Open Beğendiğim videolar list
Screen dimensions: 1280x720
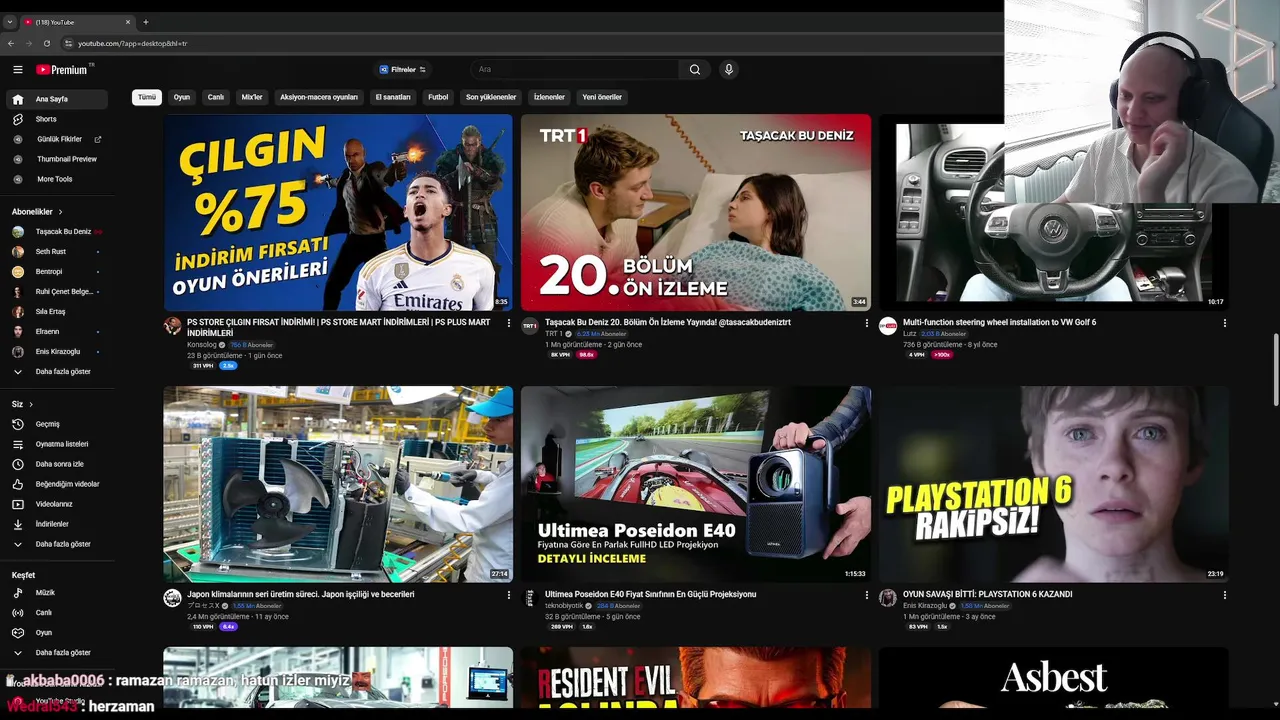(x=58, y=484)
